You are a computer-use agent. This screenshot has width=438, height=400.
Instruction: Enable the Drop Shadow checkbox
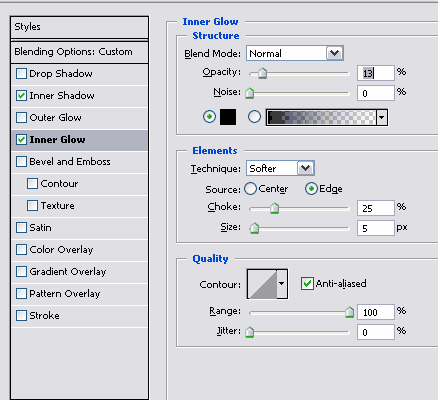tap(21, 74)
